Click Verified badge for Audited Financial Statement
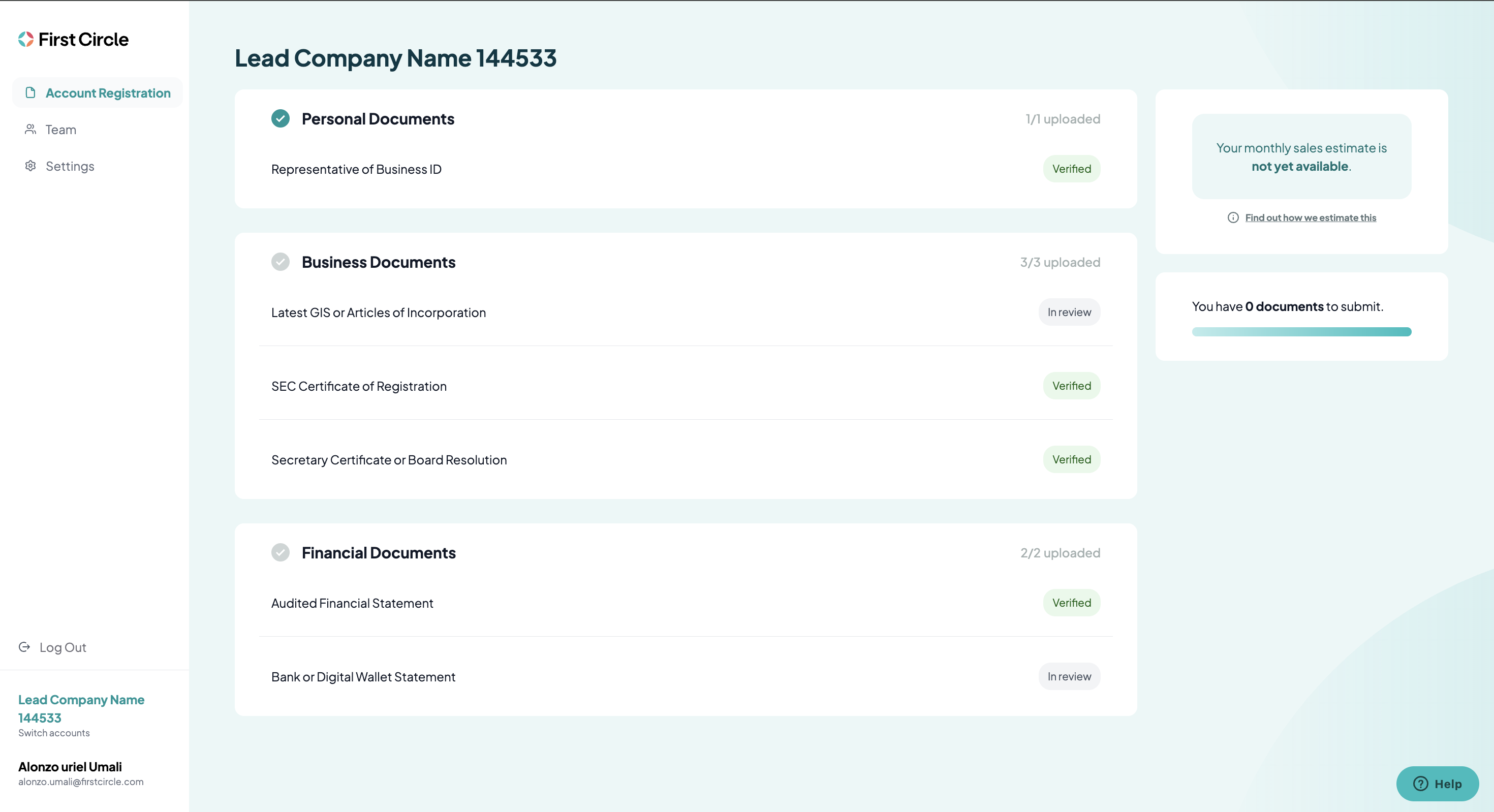Screen dimensions: 1494x812 pyautogui.click(x=1072, y=603)
